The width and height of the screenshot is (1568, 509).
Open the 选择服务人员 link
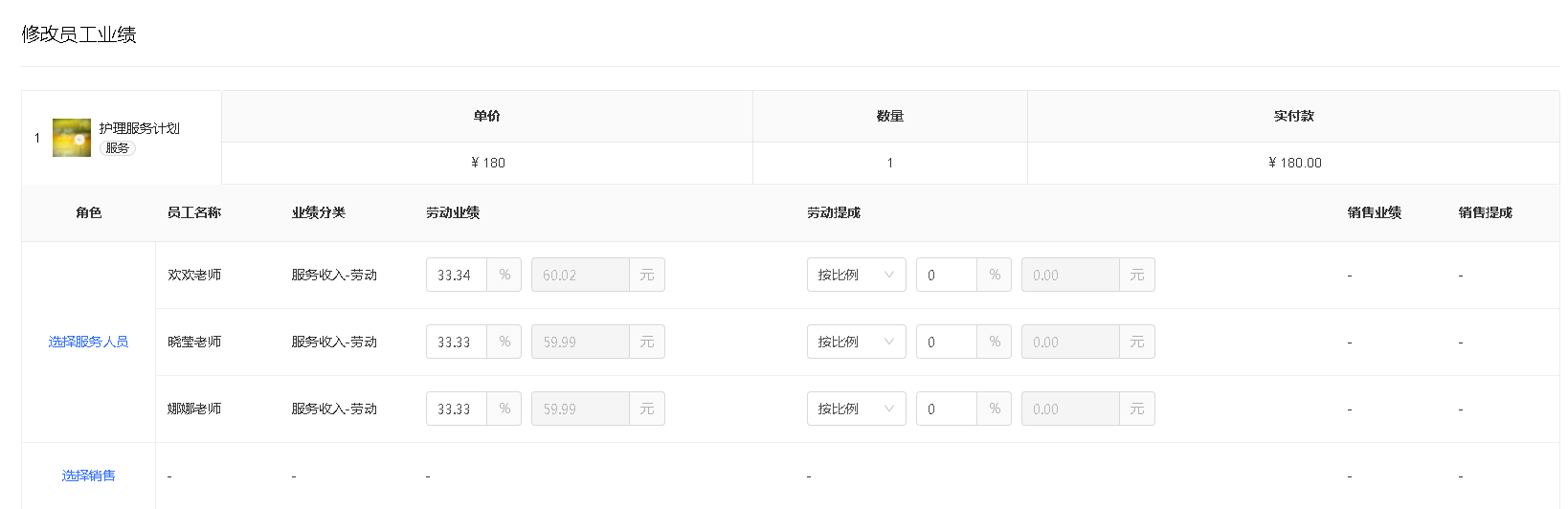pyautogui.click(x=88, y=342)
